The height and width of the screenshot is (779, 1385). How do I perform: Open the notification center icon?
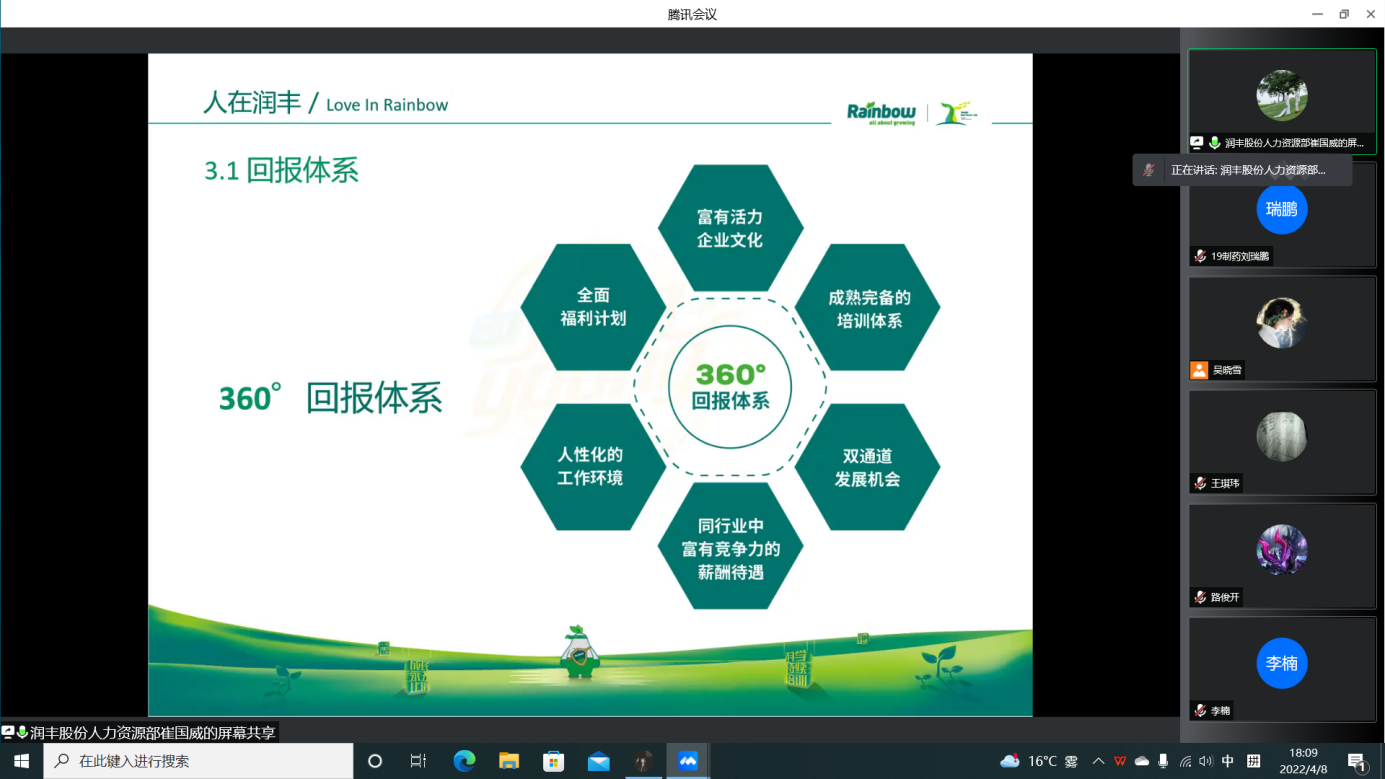coord(1357,761)
